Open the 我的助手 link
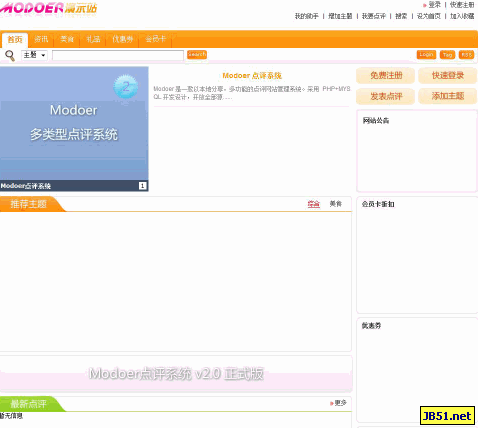 click(x=306, y=16)
